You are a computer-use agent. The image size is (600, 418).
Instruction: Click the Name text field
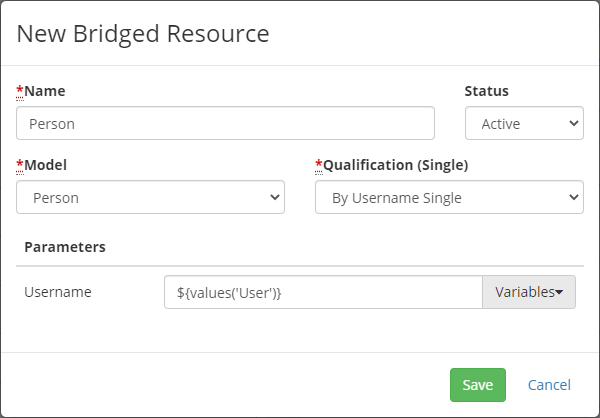(x=225, y=124)
